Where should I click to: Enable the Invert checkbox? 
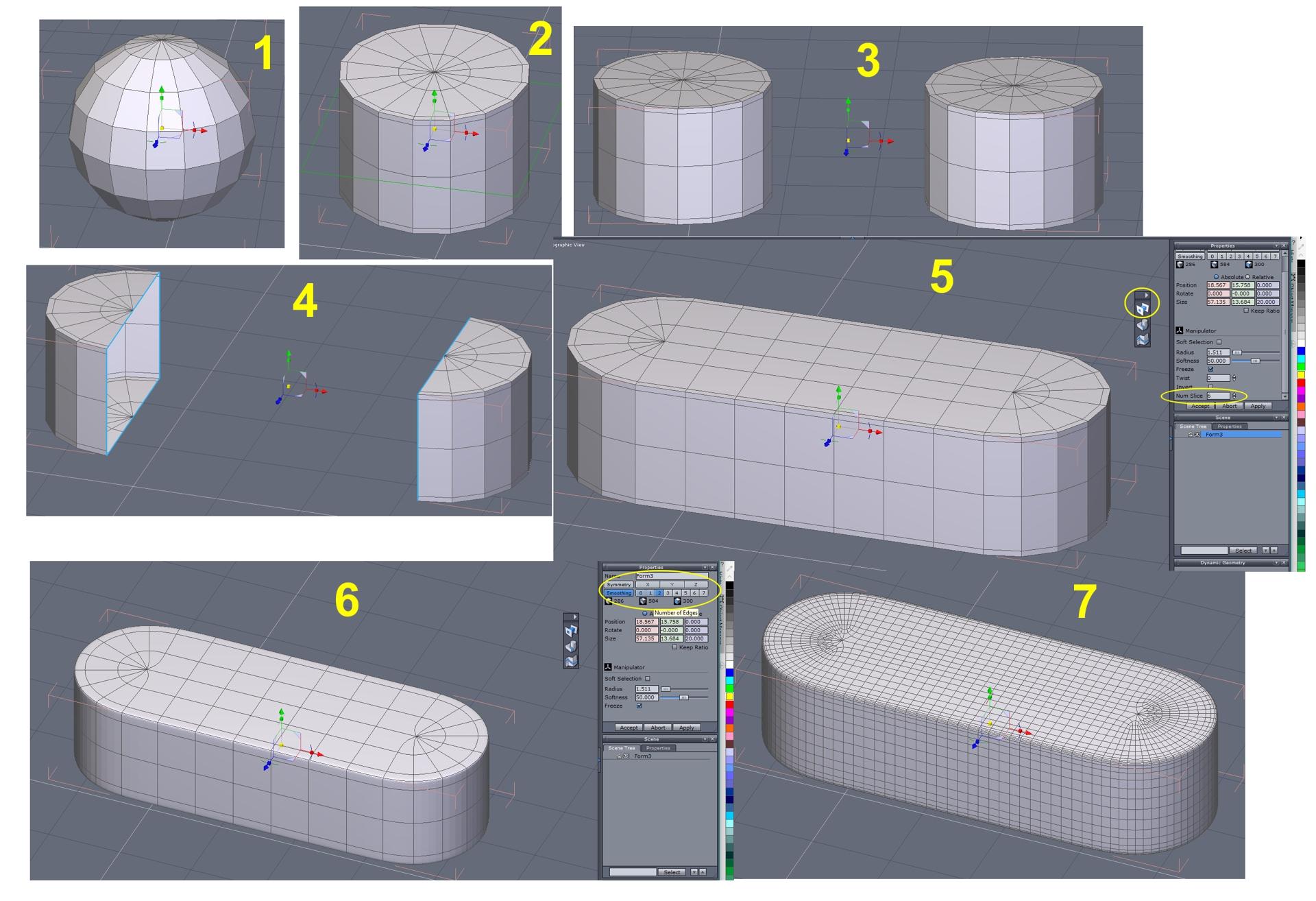point(1210,387)
